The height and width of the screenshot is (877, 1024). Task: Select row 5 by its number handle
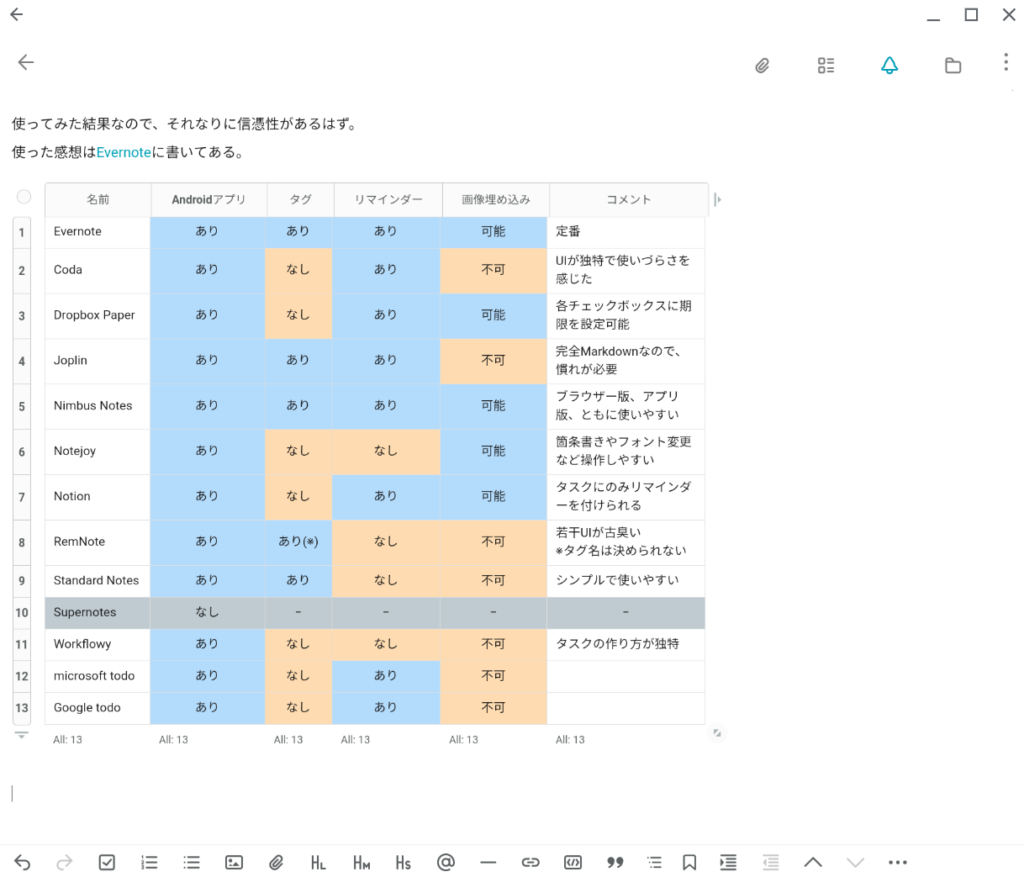pyautogui.click(x=22, y=407)
